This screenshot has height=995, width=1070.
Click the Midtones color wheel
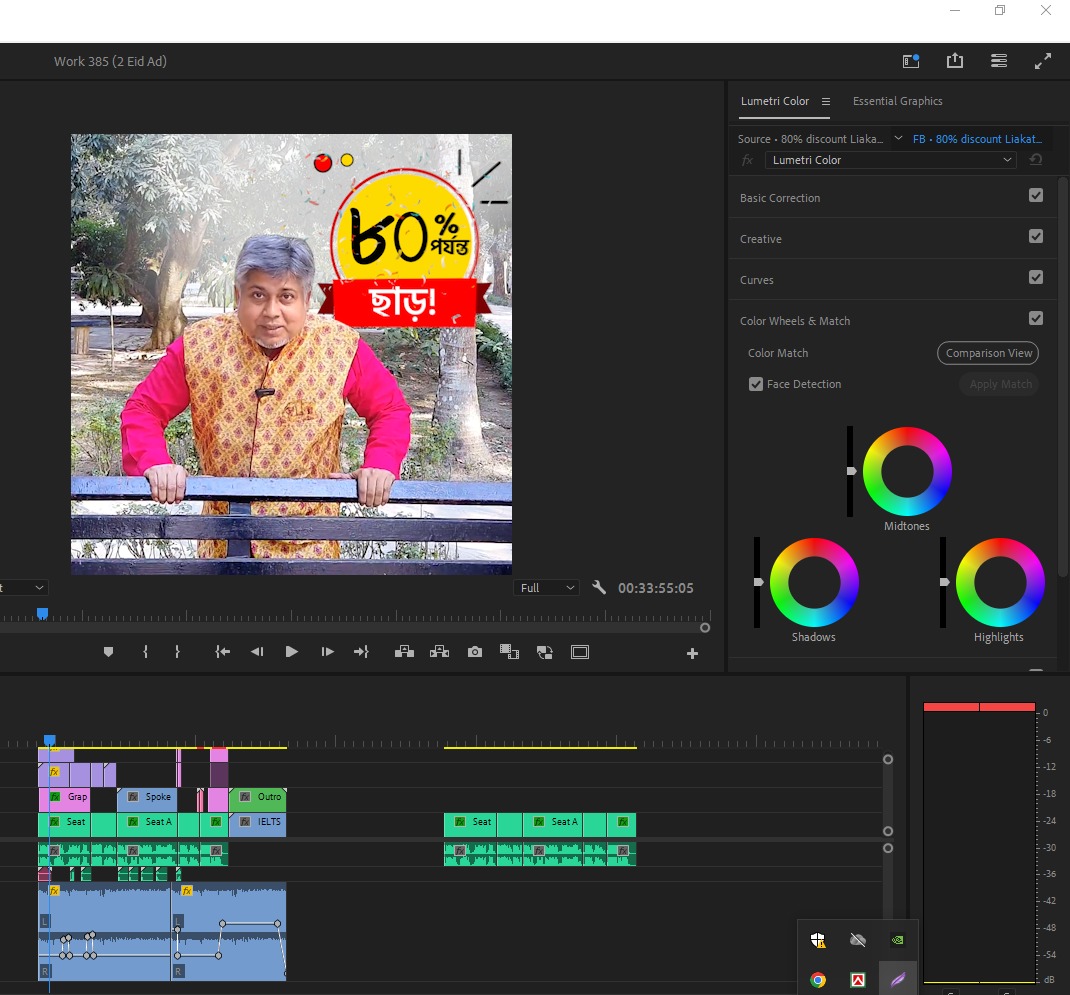pos(907,471)
